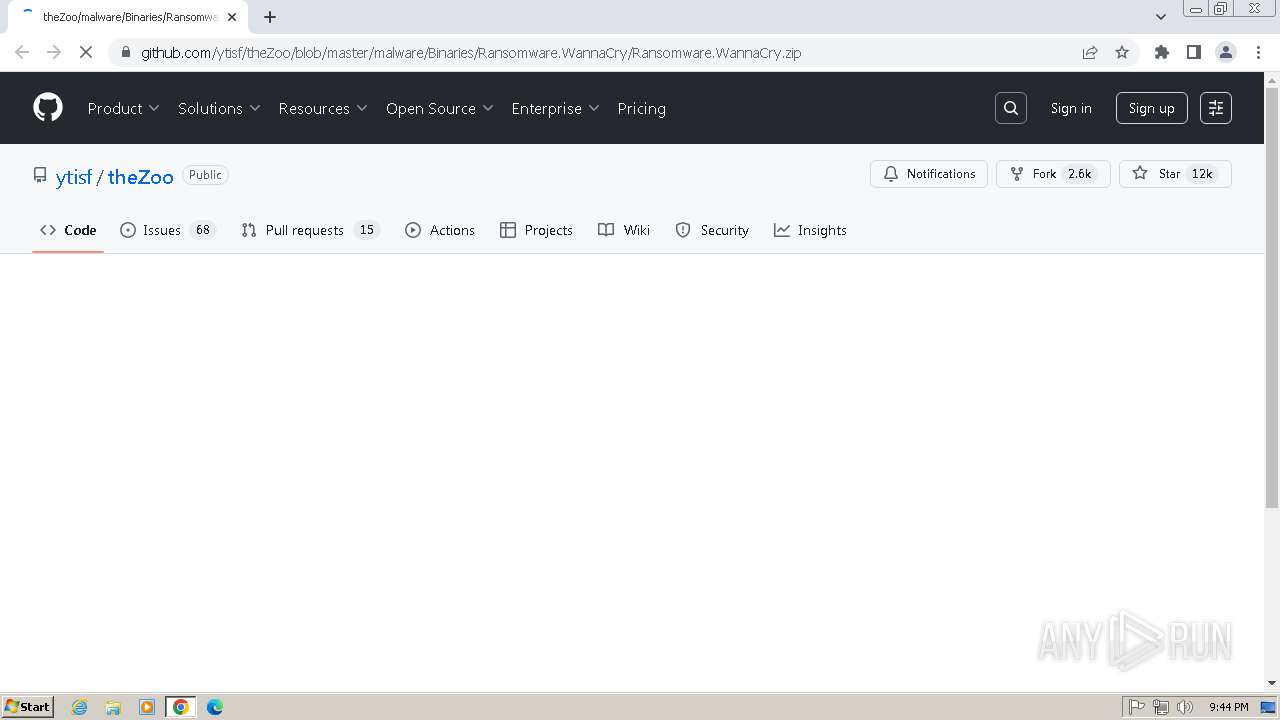Open the Chrome three-dot menu
The image size is (1280, 720).
pos(1258,52)
